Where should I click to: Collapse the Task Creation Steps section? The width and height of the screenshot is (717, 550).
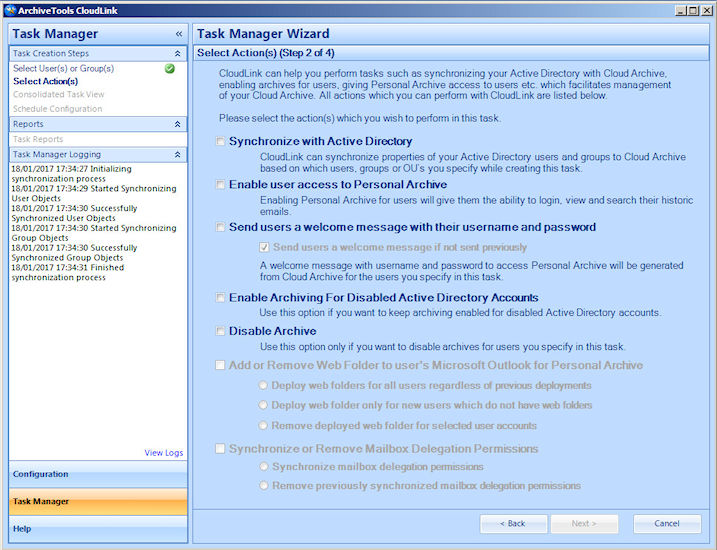(177, 53)
